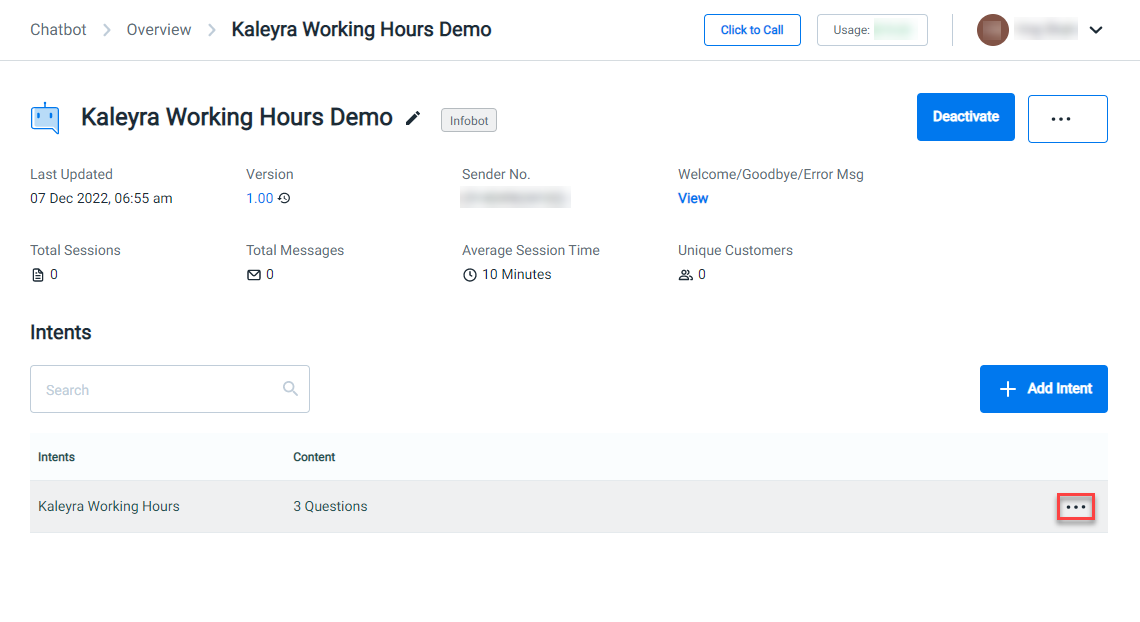Click the pencil icon to rename the bot
The height and width of the screenshot is (622, 1140).
[x=413, y=118]
